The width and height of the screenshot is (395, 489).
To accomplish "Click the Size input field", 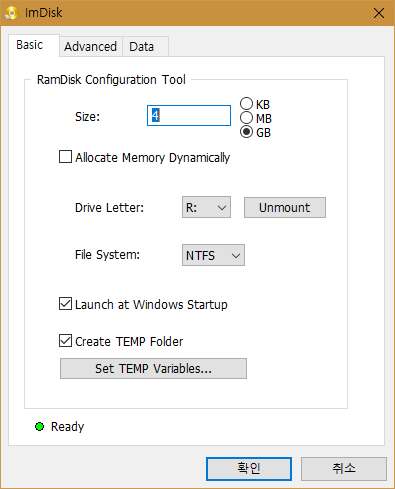I will 189,115.
